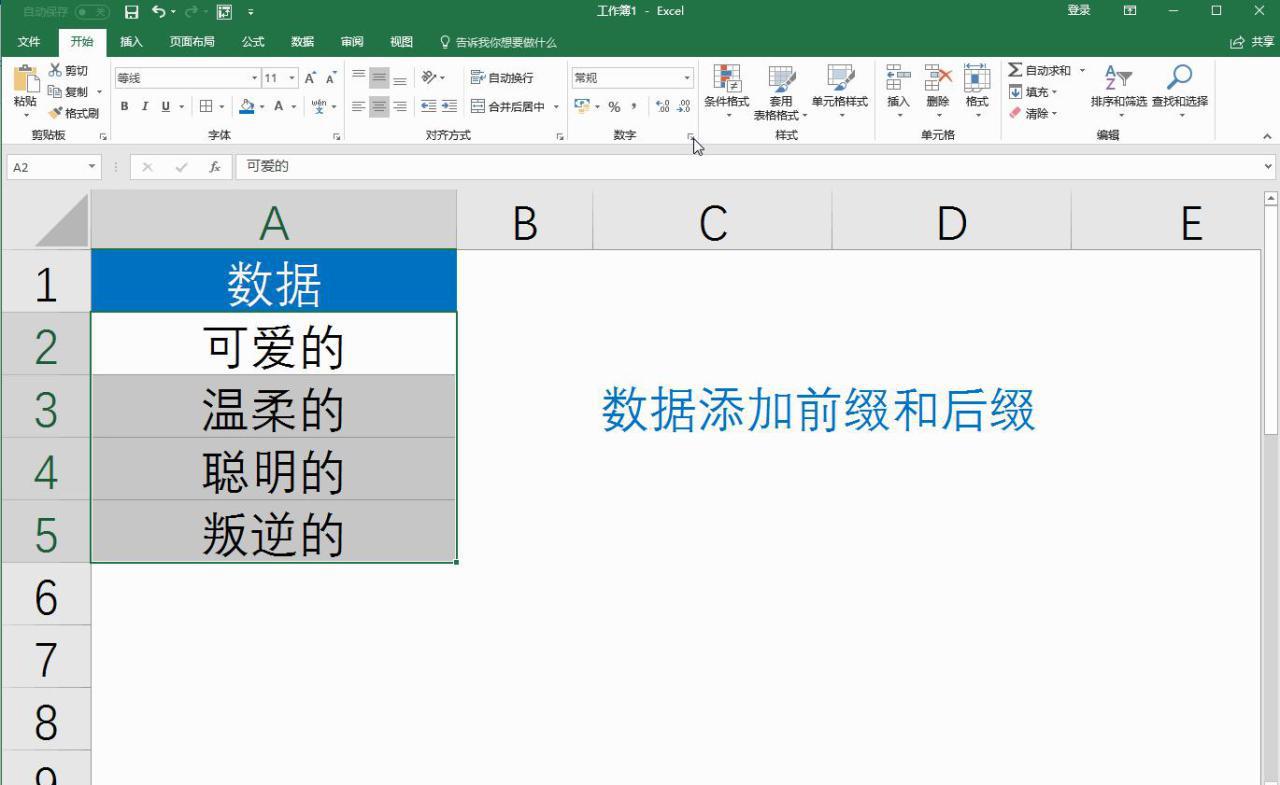
Task: Apply percent style (%) format
Action: [614, 106]
